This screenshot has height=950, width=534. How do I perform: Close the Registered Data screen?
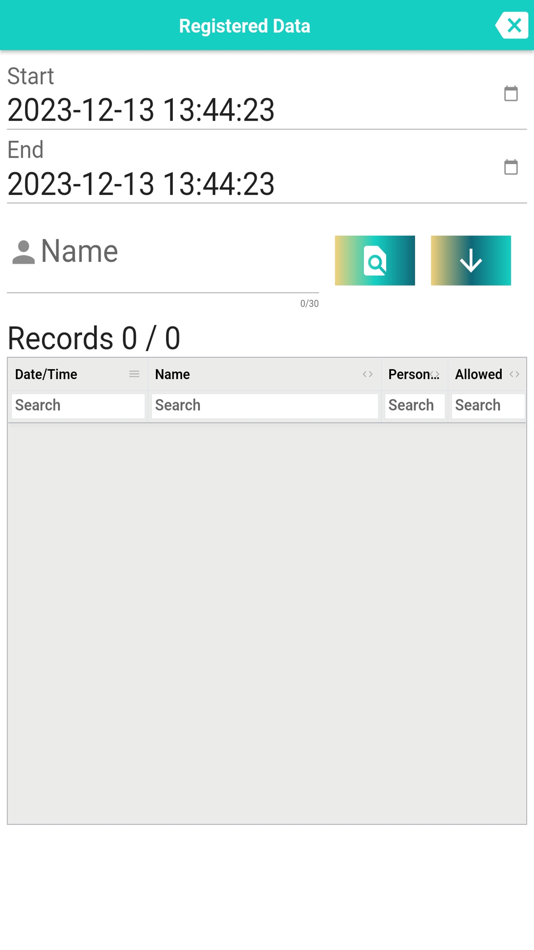click(512, 25)
